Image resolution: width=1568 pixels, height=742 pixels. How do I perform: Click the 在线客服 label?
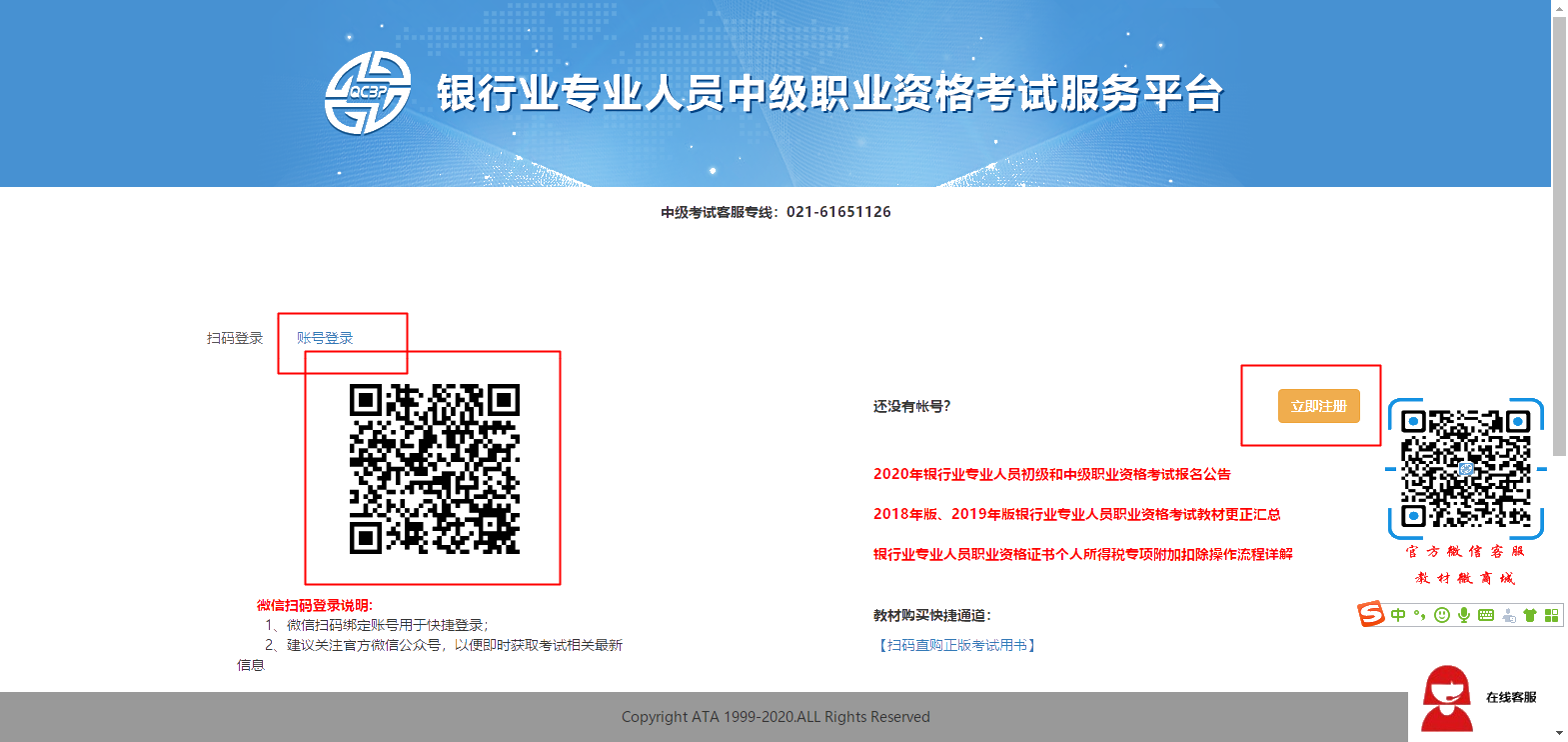(x=1511, y=697)
